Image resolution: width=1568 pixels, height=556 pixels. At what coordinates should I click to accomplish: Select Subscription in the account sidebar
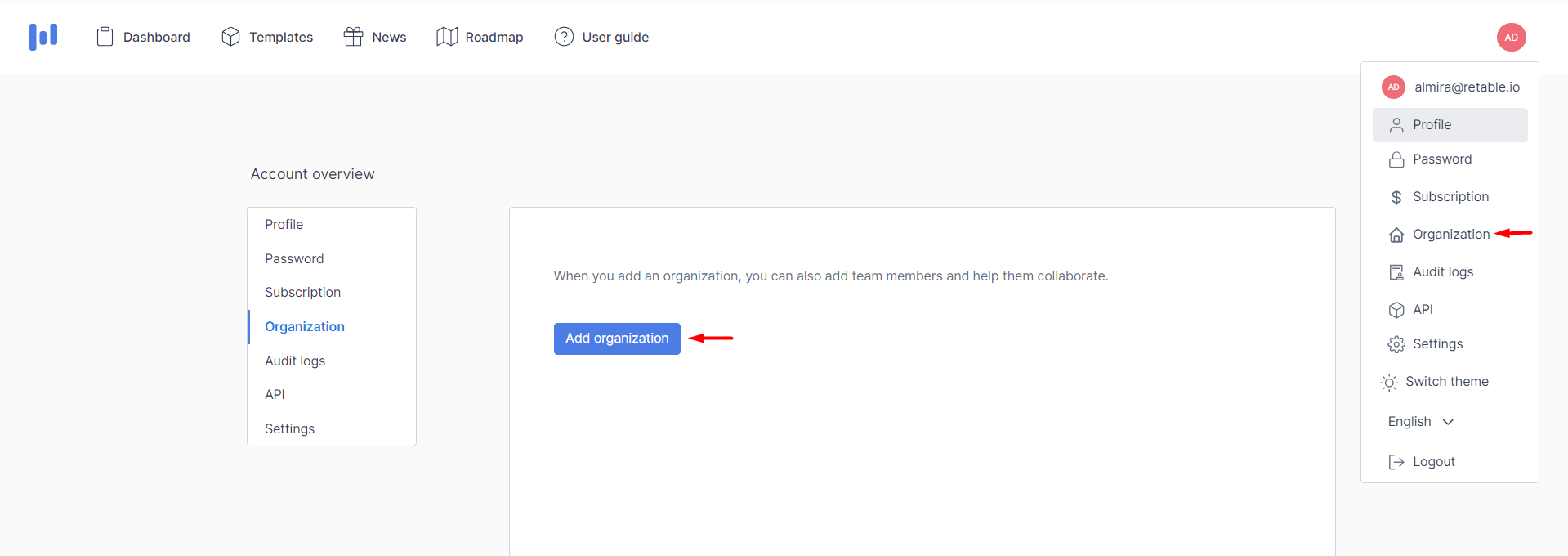[302, 293]
